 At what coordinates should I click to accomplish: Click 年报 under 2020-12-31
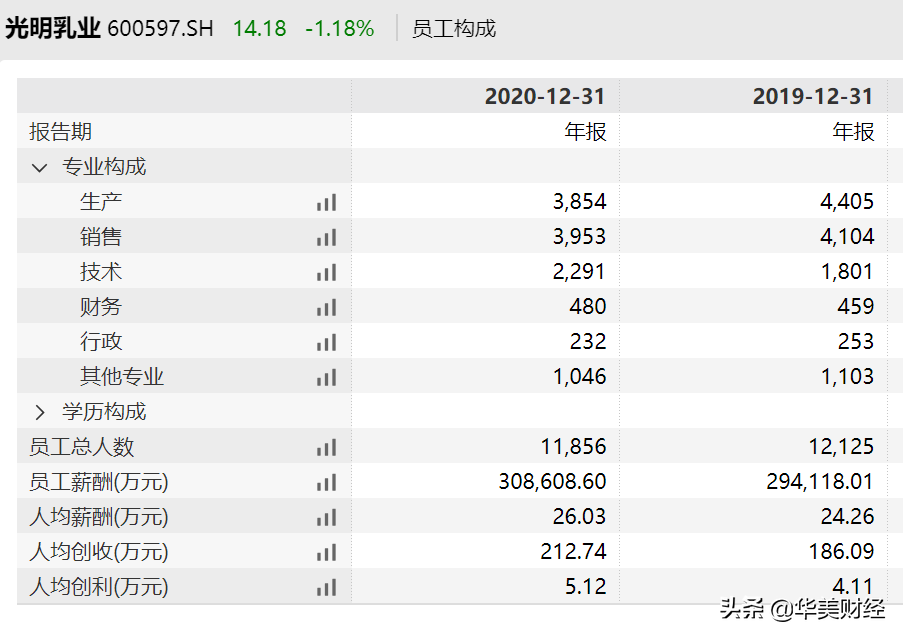585,132
